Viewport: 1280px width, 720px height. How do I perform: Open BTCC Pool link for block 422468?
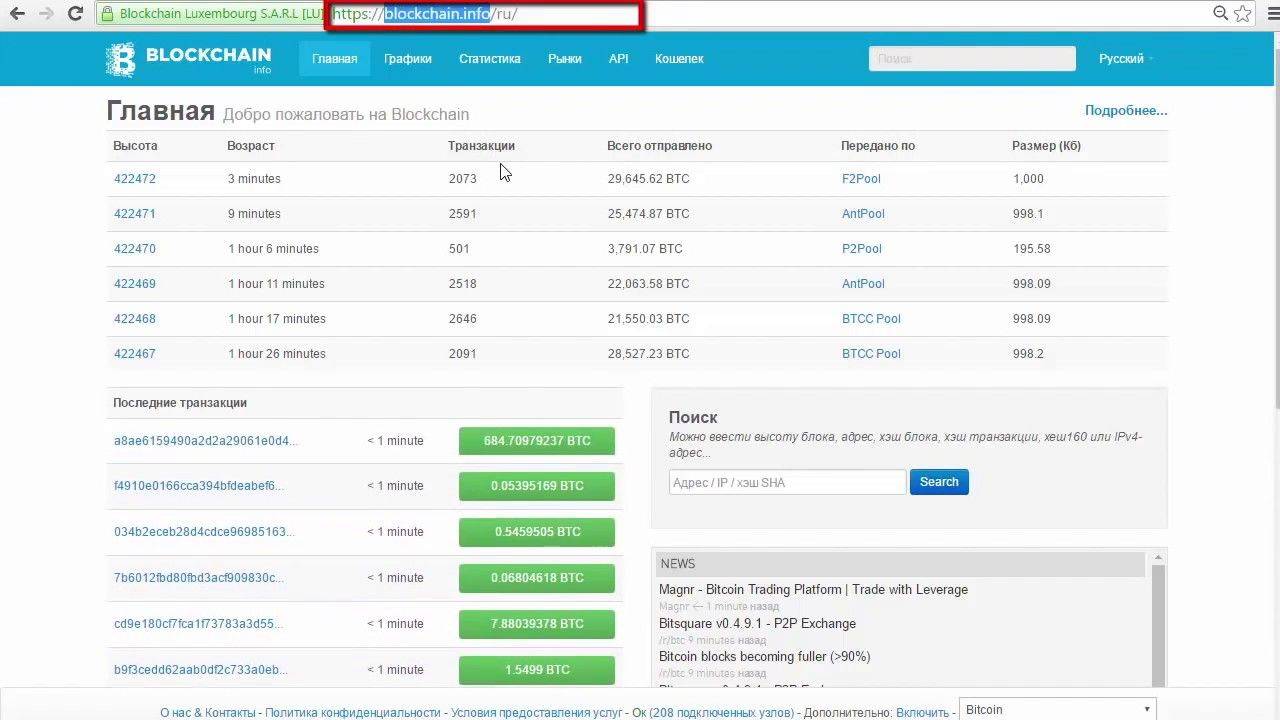pos(871,319)
